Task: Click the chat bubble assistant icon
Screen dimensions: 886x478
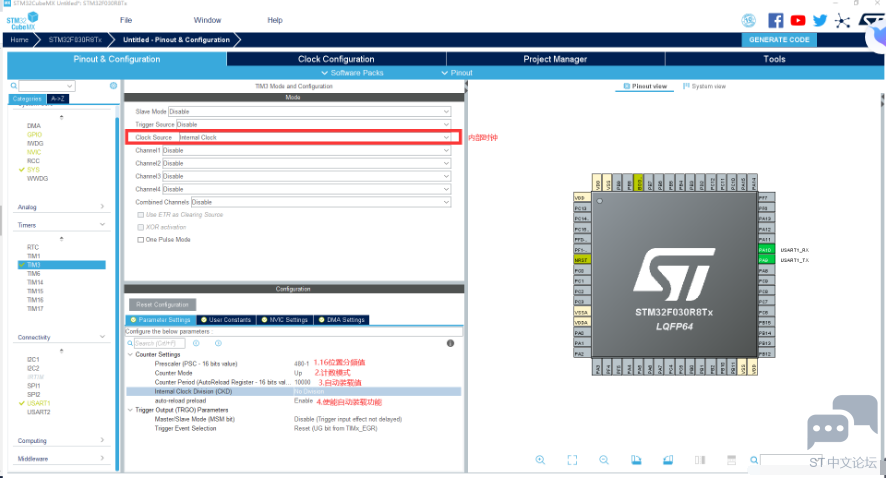Action: (x=842, y=421)
